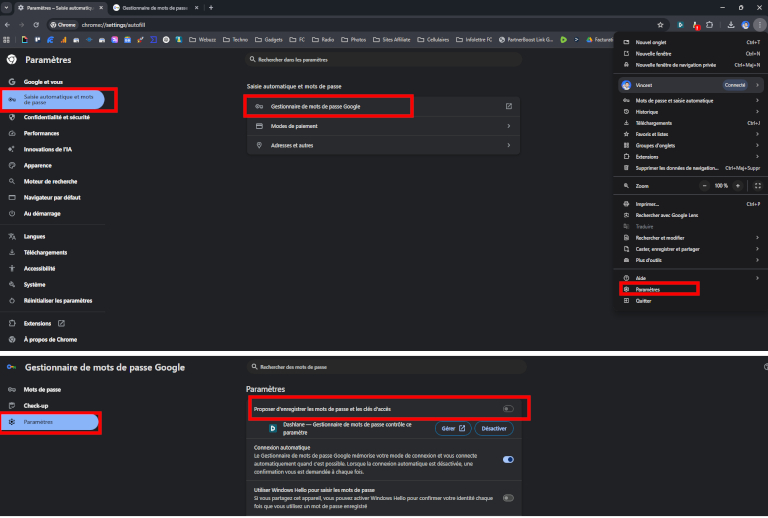Choose Nouvelle fenêtre de navigation privée

coord(691,65)
